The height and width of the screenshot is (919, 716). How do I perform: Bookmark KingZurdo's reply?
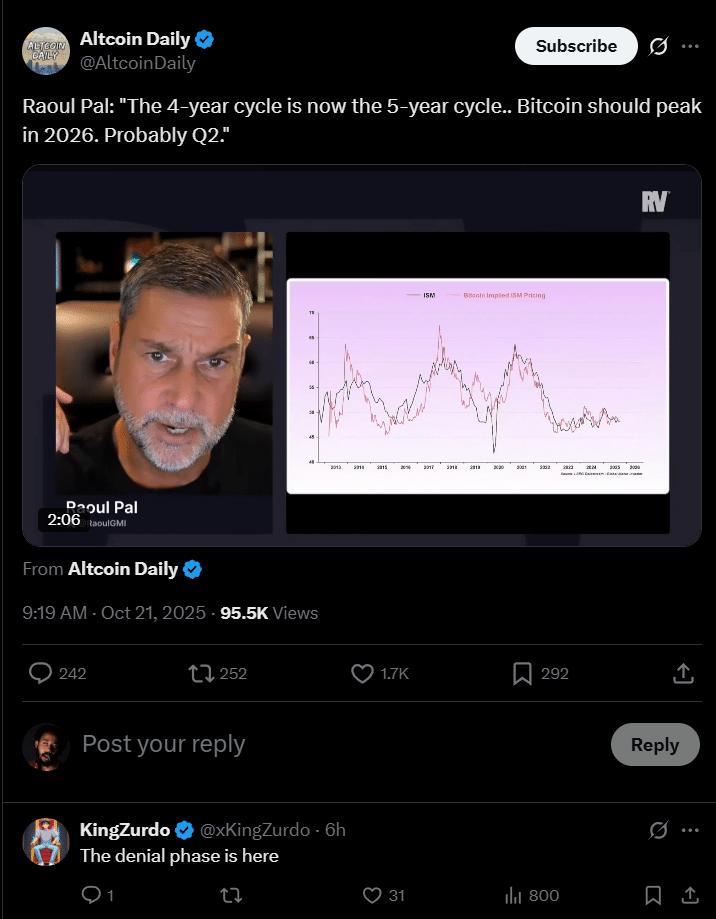pyautogui.click(x=653, y=896)
